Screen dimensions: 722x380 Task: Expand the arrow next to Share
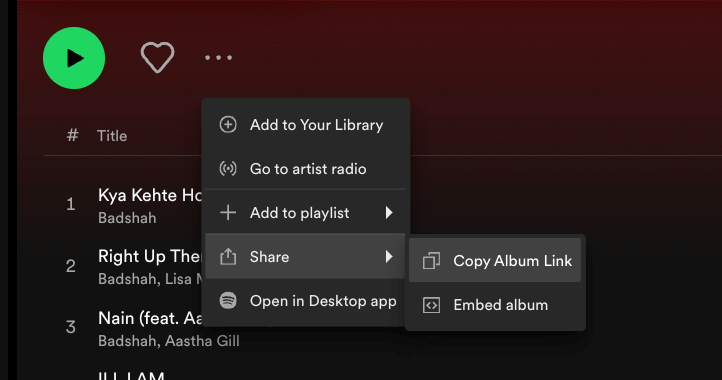coord(389,257)
